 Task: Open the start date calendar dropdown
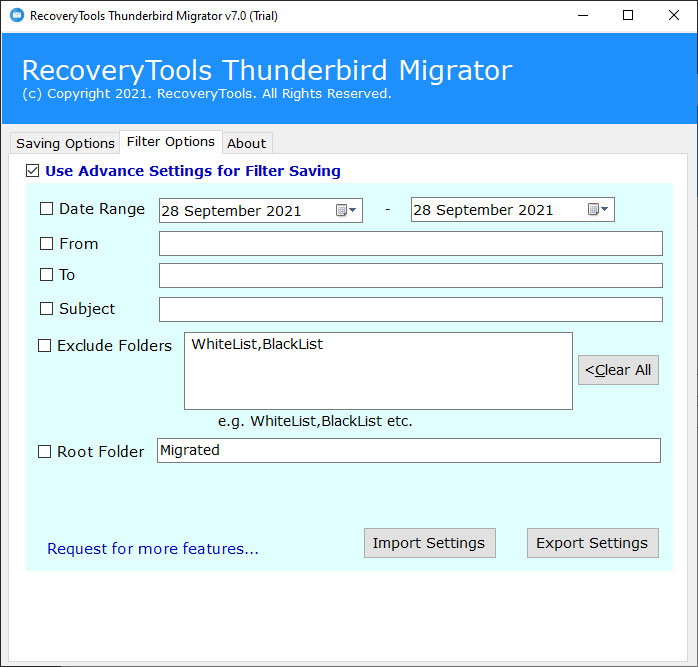click(x=345, y=210)
